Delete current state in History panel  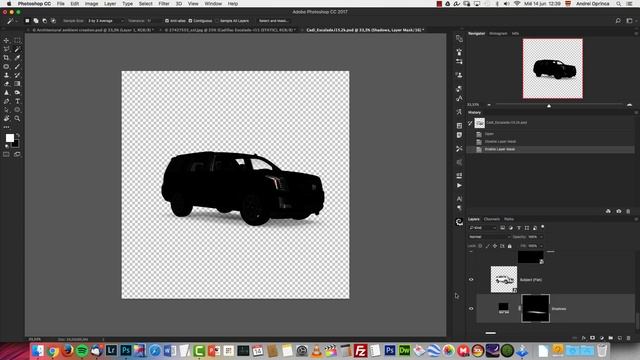[628, 211]
